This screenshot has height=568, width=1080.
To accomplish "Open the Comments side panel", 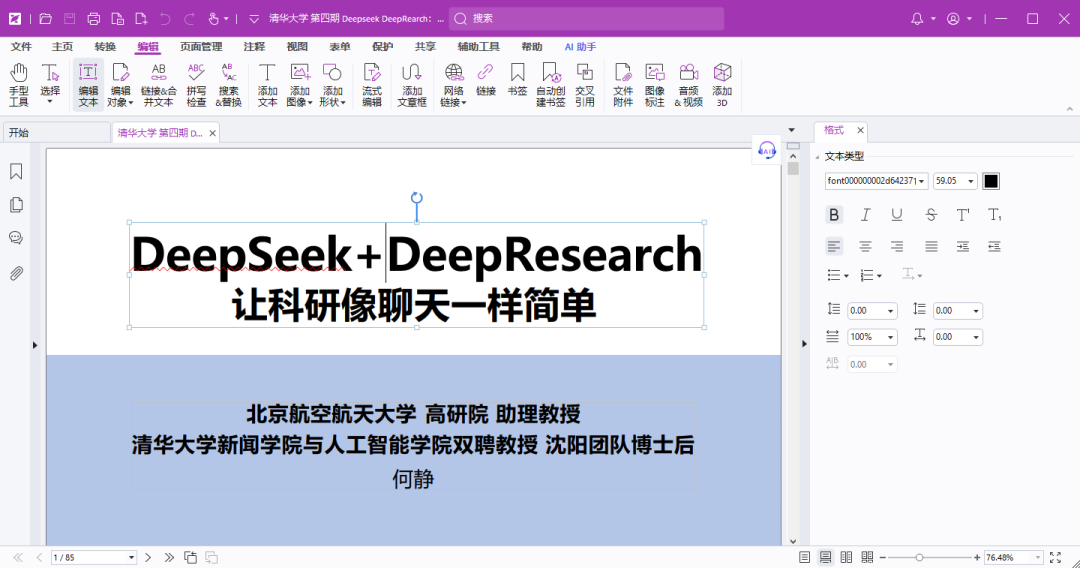I will pos(16,238).
